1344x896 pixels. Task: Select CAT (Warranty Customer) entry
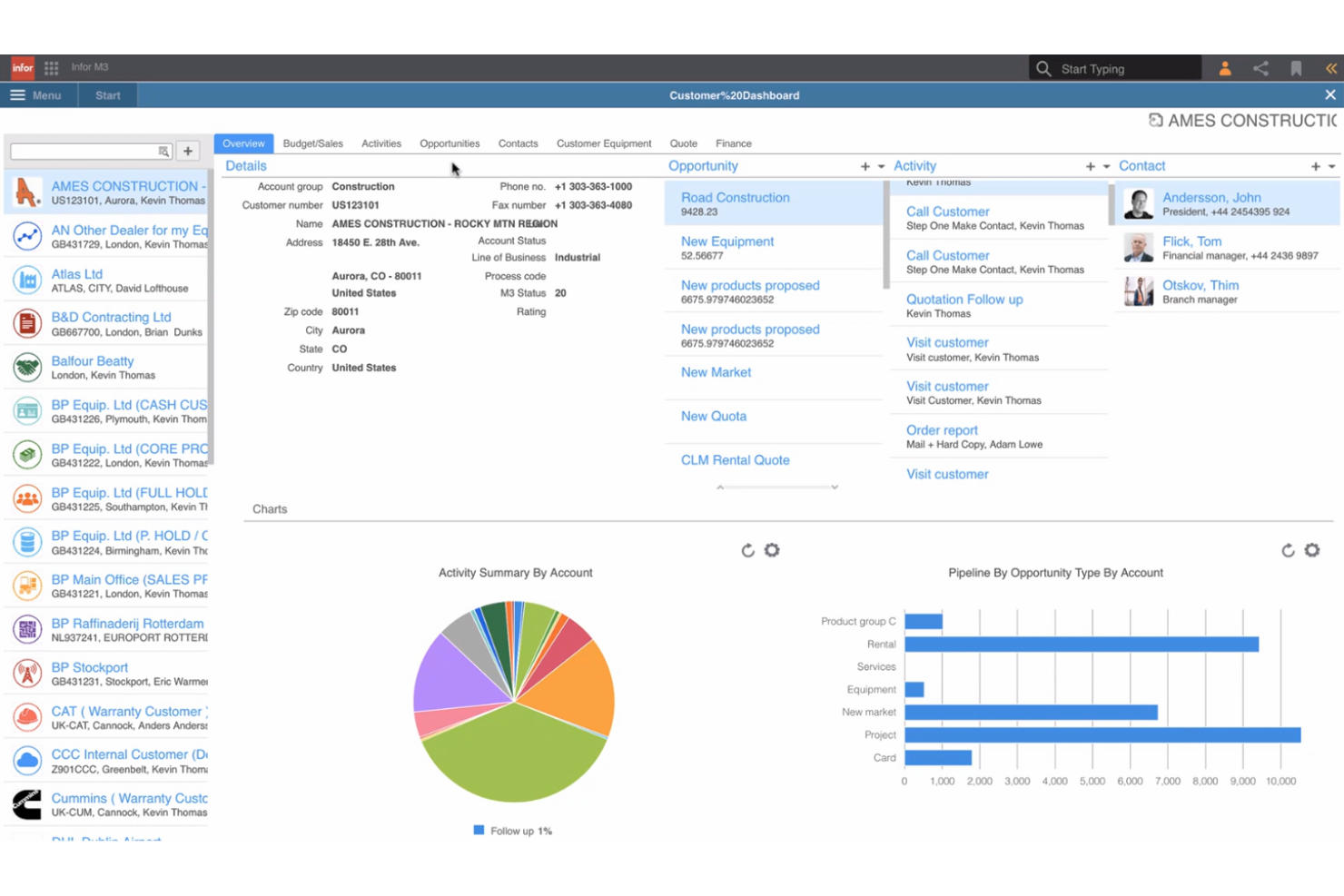[106, 717]
